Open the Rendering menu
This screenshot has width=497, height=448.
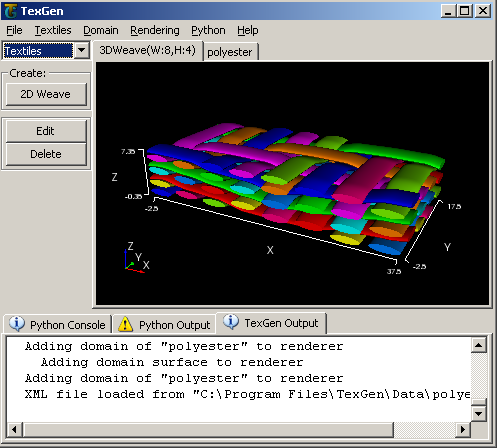155,30
